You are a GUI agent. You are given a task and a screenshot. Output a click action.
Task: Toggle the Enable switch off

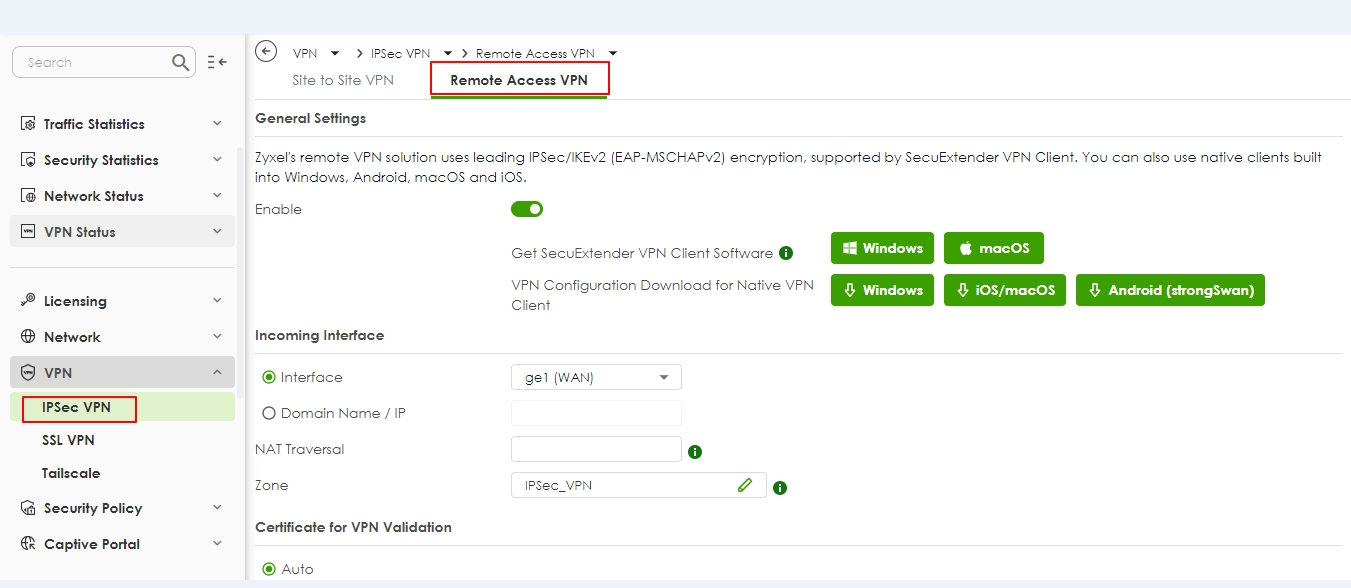tap(527, 209)
